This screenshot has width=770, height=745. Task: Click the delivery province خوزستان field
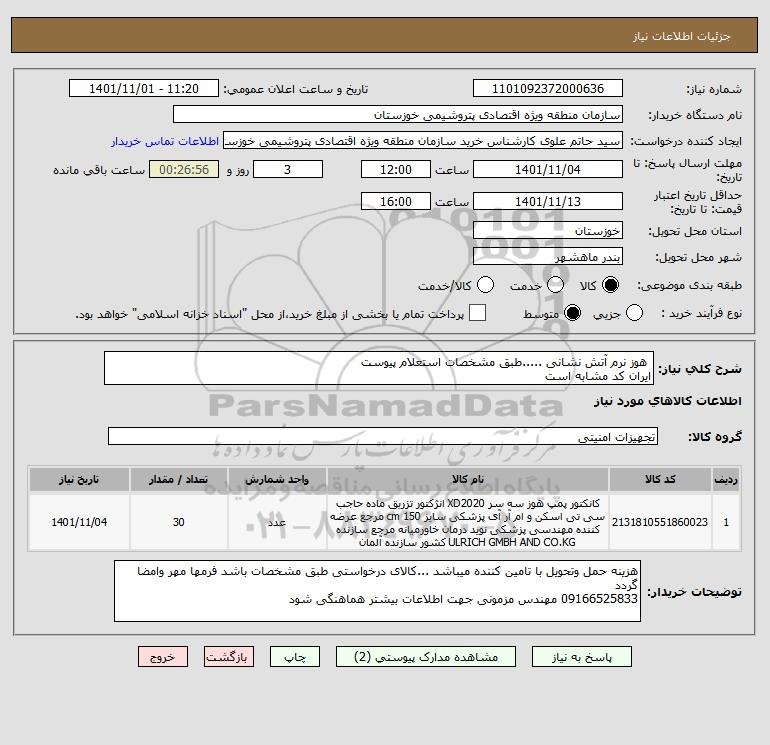(548, 230)
